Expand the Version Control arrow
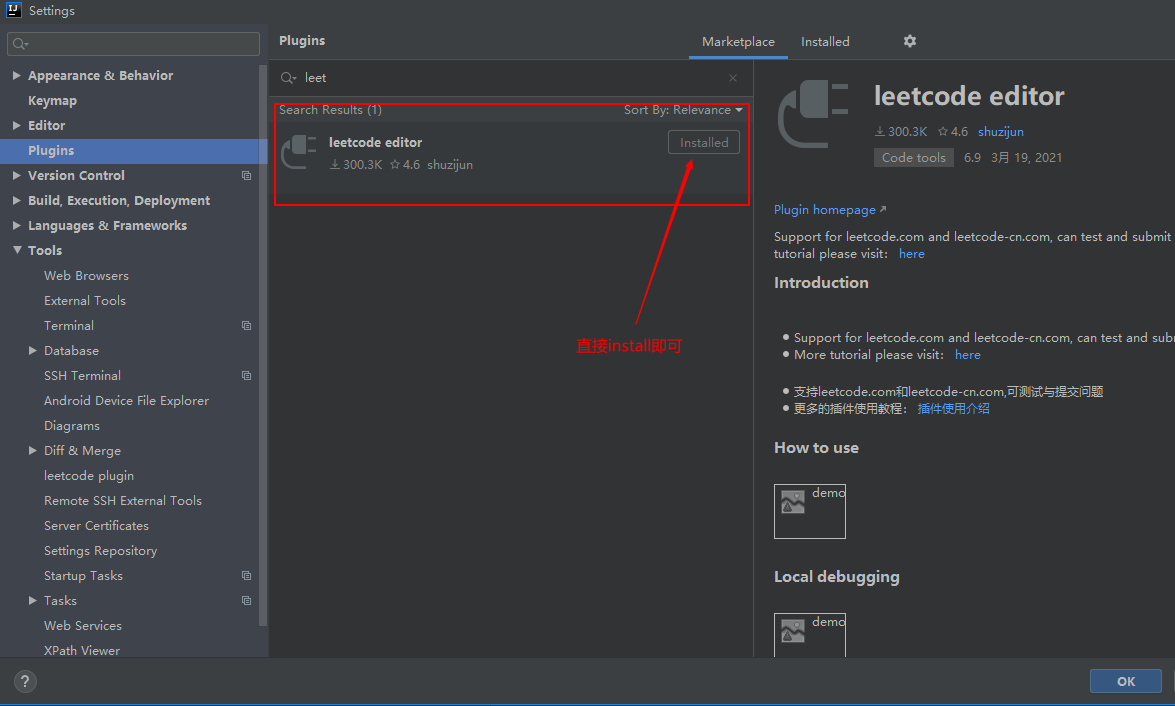Viewport: 1175px width, 706px height. click(x=16, y=175)
